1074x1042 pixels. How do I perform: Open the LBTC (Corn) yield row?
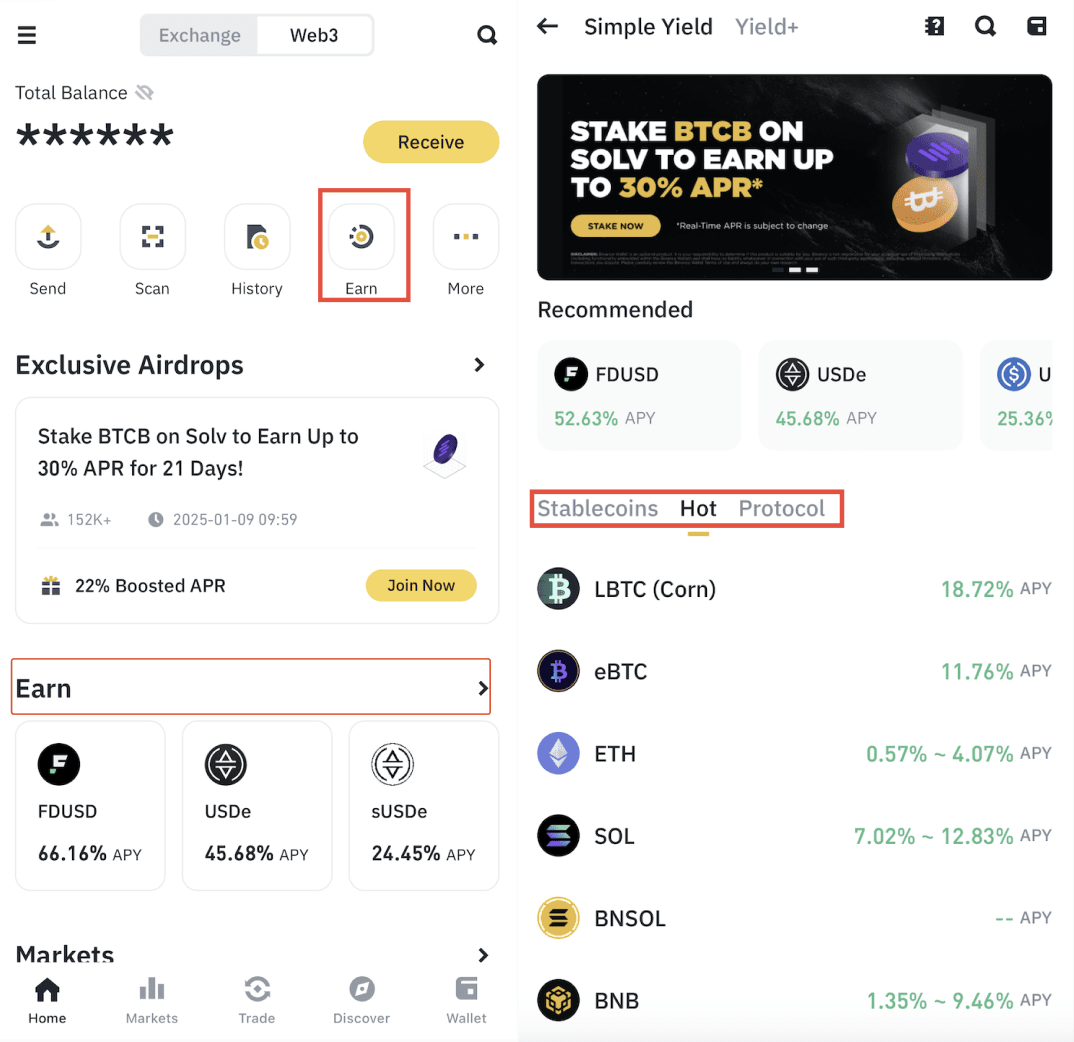794,589
